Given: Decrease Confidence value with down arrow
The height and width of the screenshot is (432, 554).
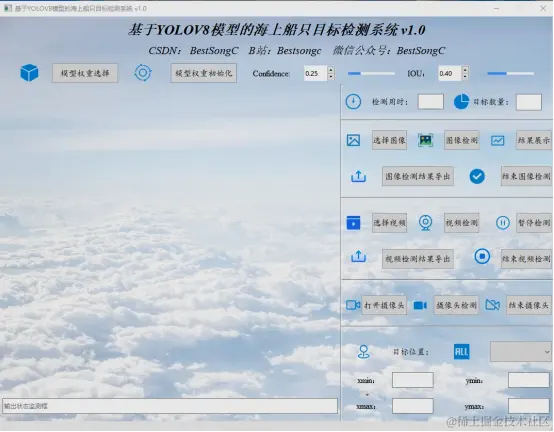Looking at the screenshot, I should pyautogui.click(x=331, y=77).
